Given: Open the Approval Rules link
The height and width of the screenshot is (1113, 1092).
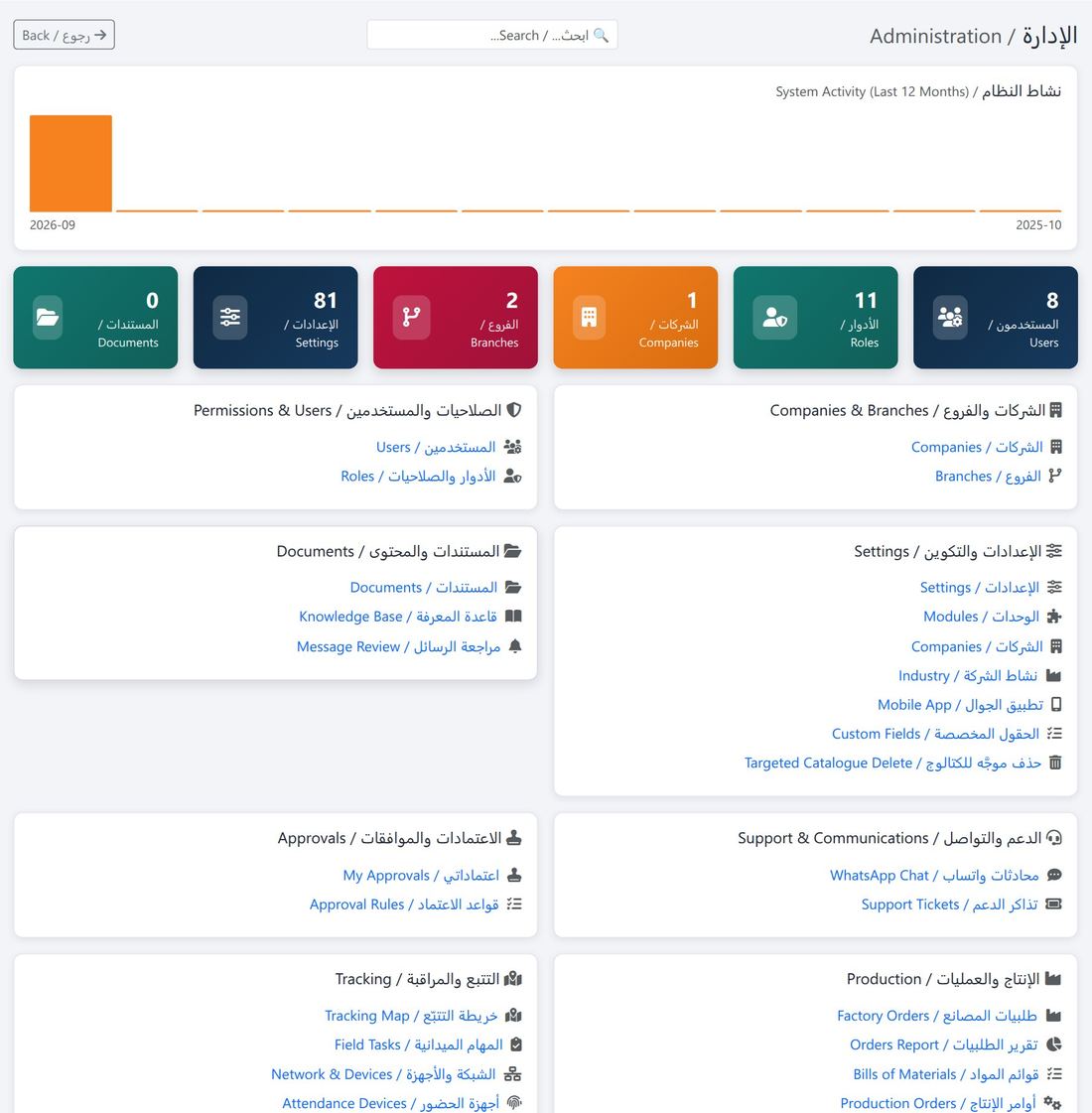Looking at the screenshot, I should click(404, 905).
